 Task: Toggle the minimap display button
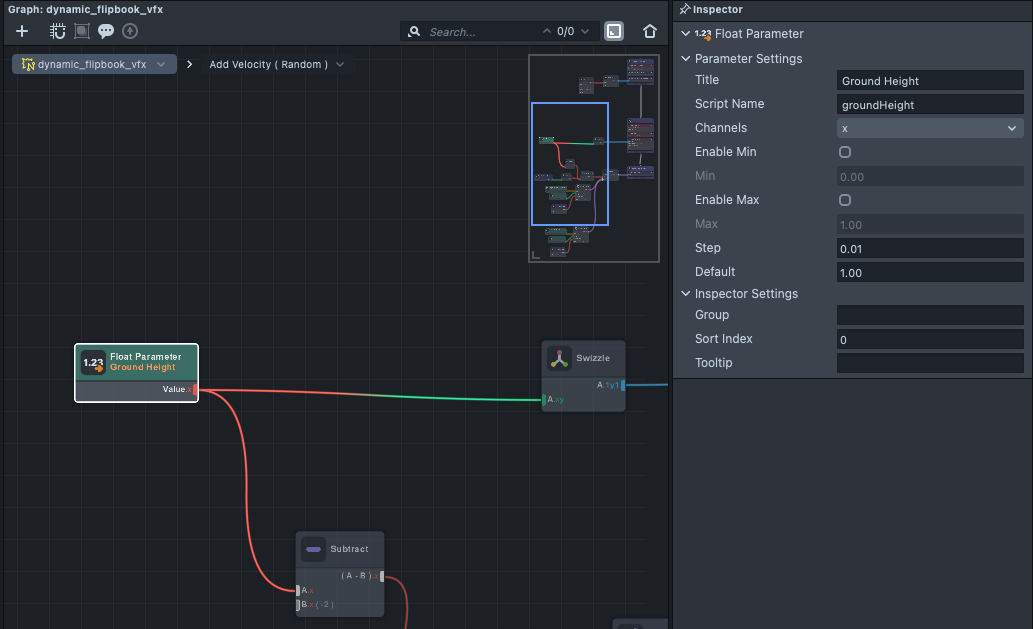click(614, 31)
